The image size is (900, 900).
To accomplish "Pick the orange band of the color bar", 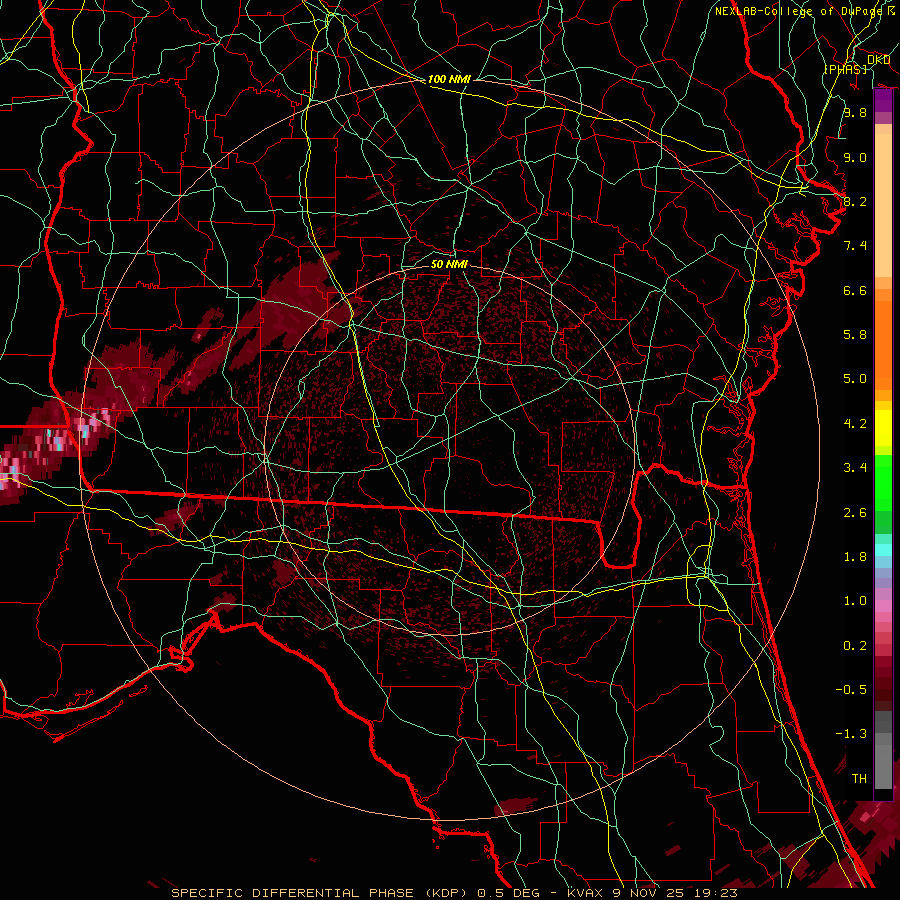I will (x=883, y=344).
